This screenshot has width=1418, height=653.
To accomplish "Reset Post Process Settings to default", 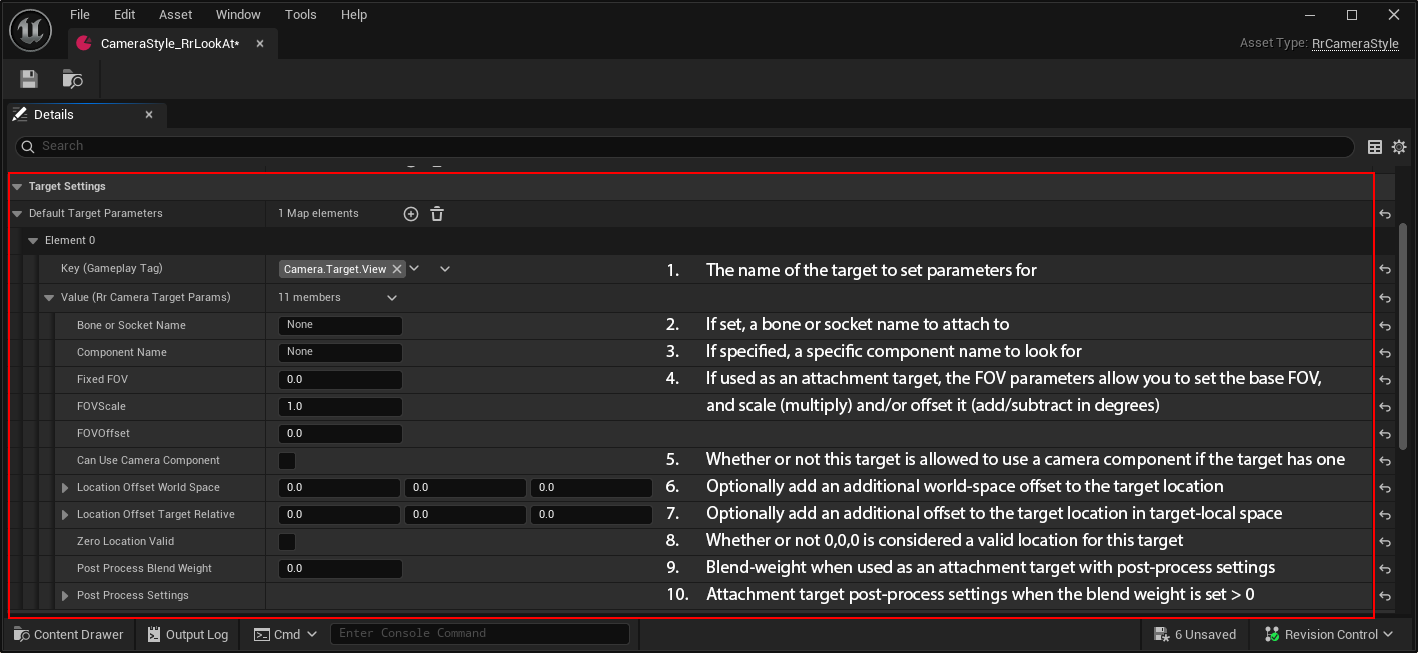I will click(x=1385, y=596).
